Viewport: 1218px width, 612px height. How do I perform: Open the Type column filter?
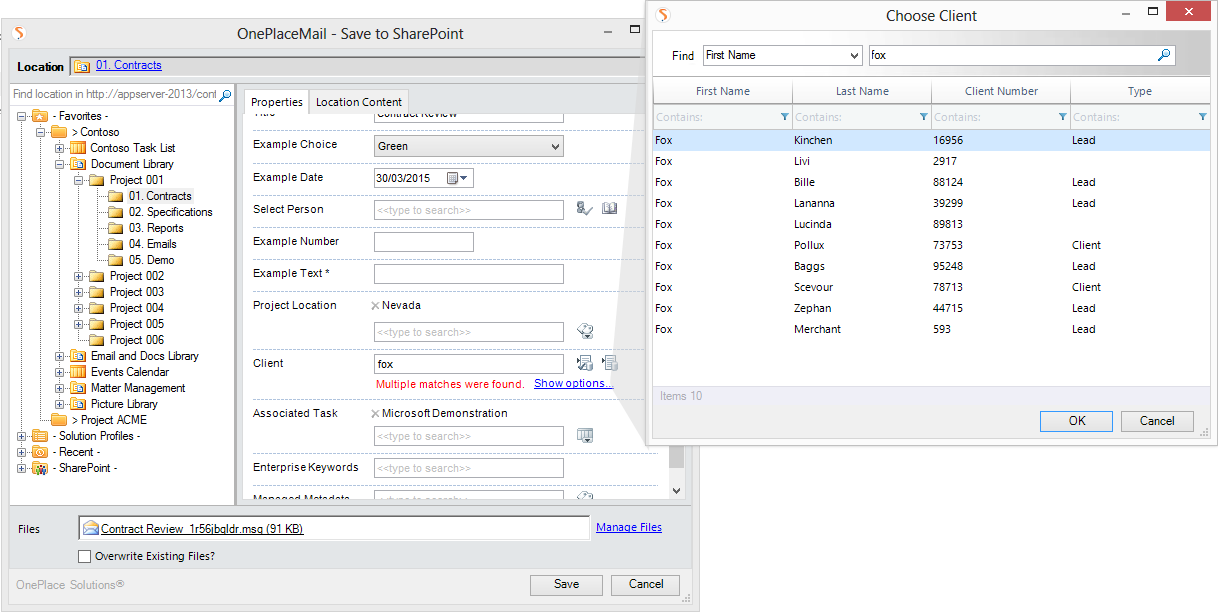[1202, 118]
